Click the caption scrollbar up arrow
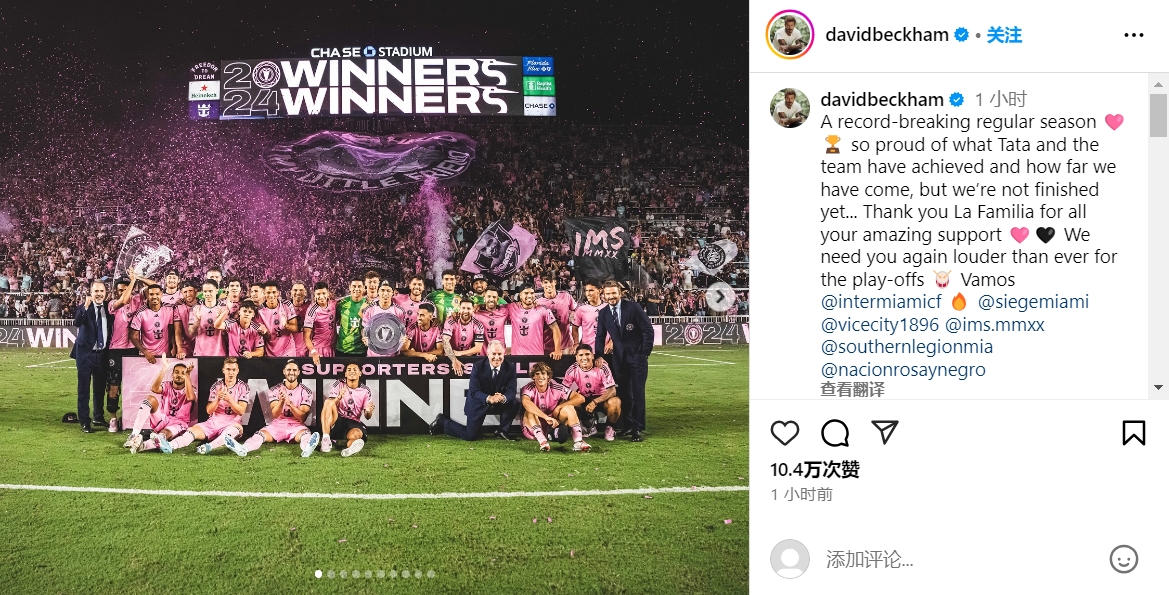The width and height of the screenshot is (1169, 595). pyautogui.click(x=1158, y=84)
